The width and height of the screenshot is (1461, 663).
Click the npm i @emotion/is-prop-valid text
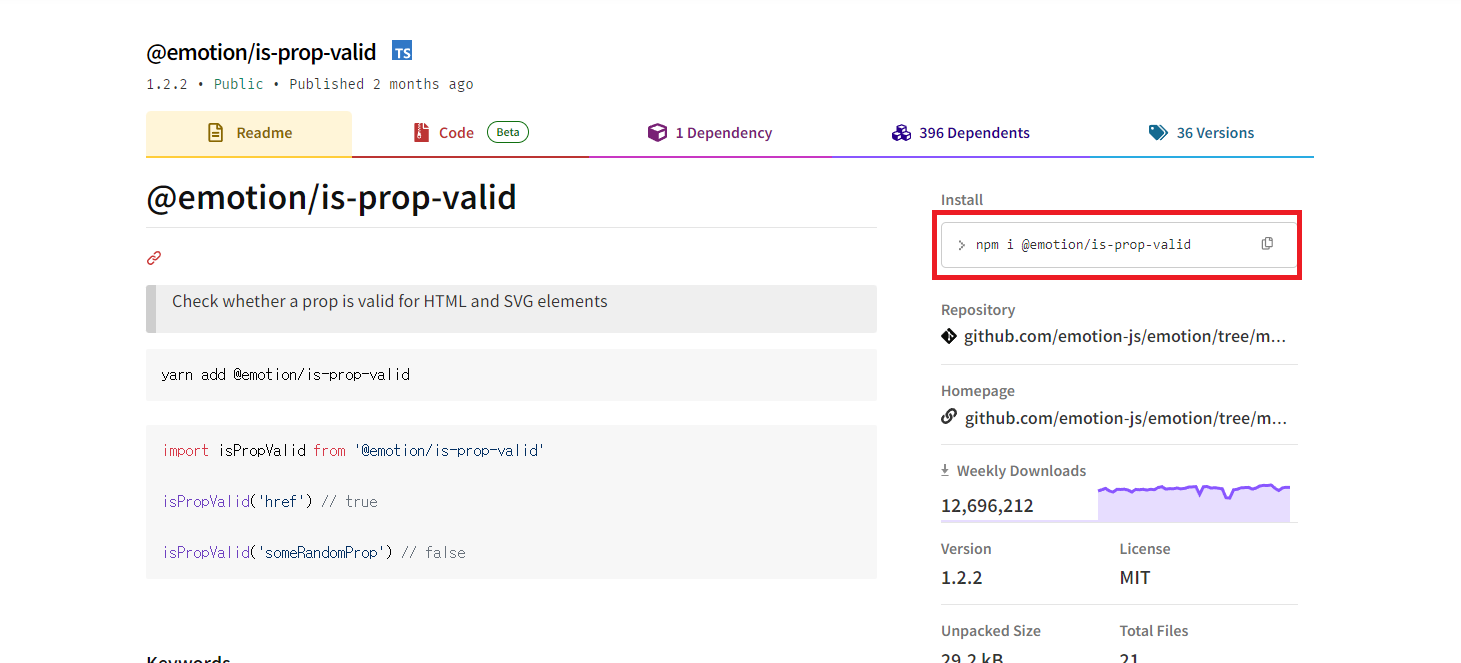tap(1083, 244)
